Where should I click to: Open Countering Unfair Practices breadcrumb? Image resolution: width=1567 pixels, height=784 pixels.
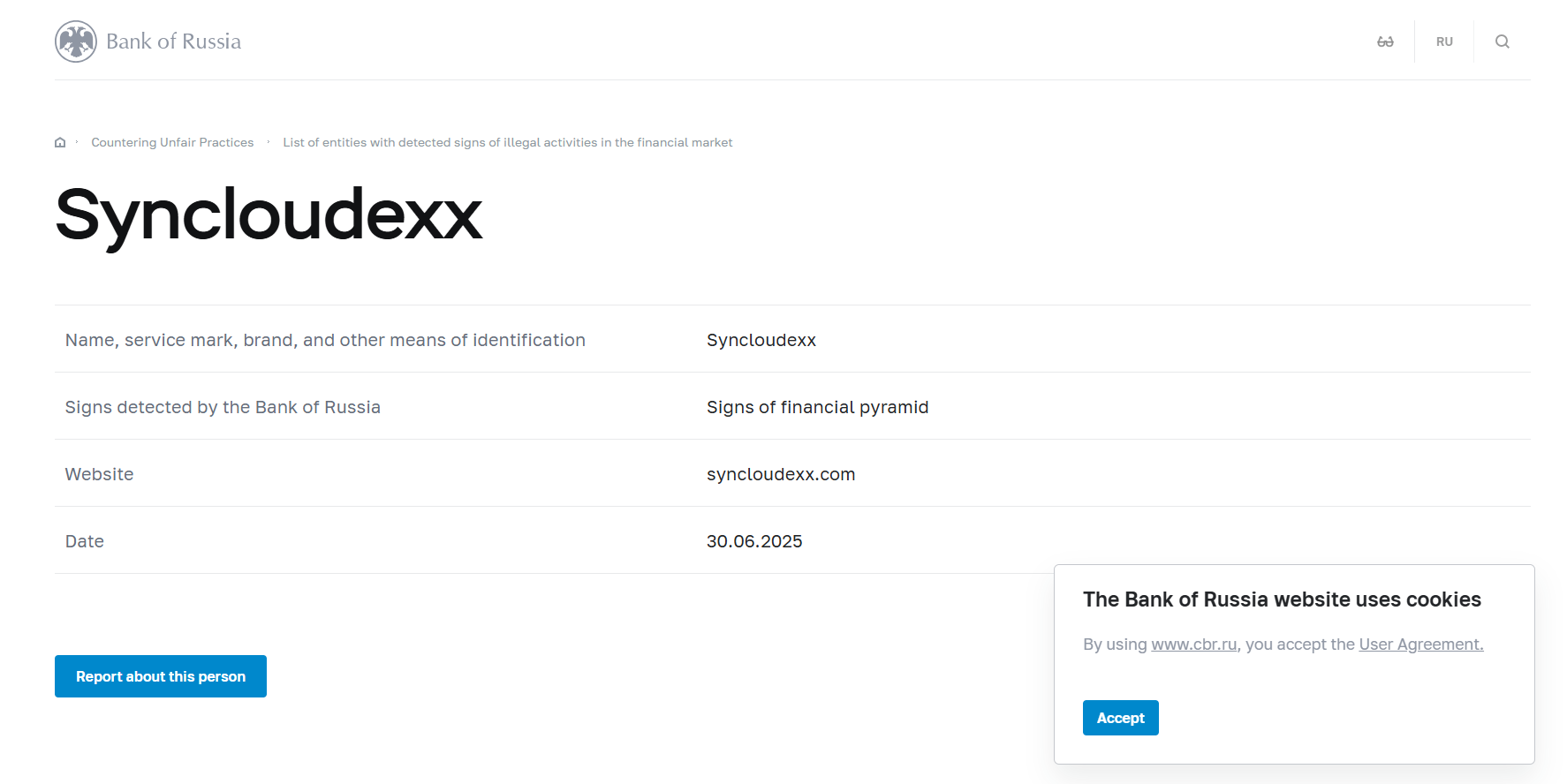[x=172, y=142]
